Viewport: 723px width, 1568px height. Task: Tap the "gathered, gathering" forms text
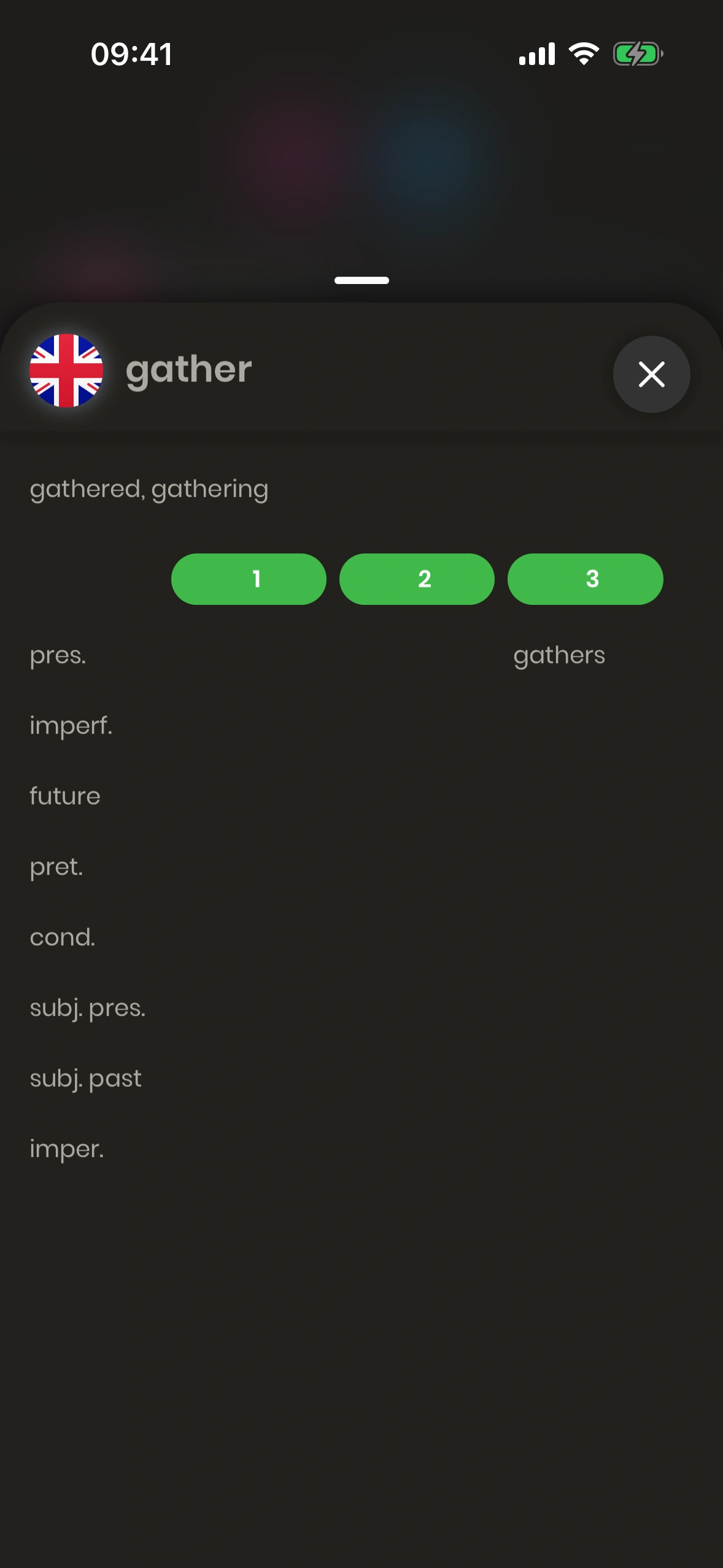tap(149, 490)
